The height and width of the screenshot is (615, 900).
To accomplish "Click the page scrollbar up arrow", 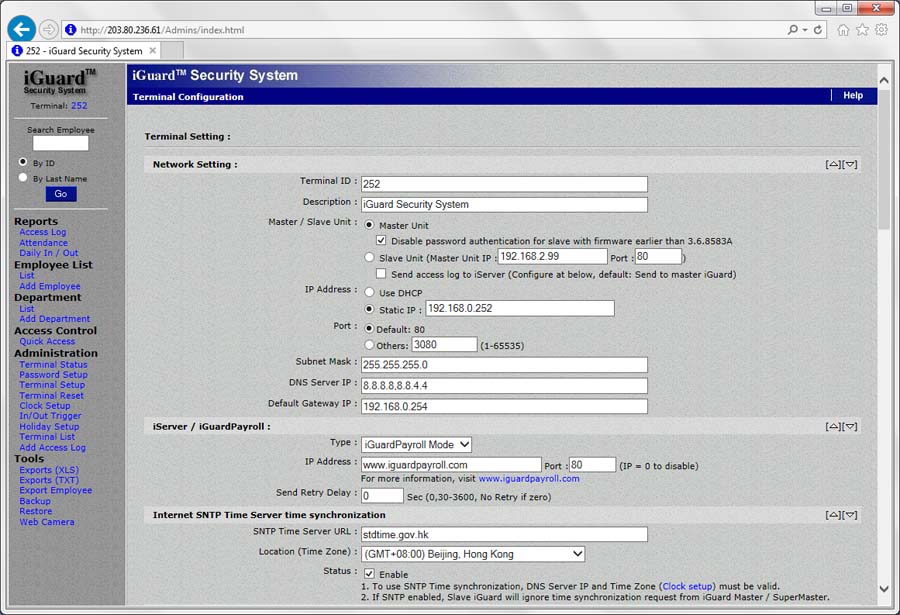I will tap(884, 81).
